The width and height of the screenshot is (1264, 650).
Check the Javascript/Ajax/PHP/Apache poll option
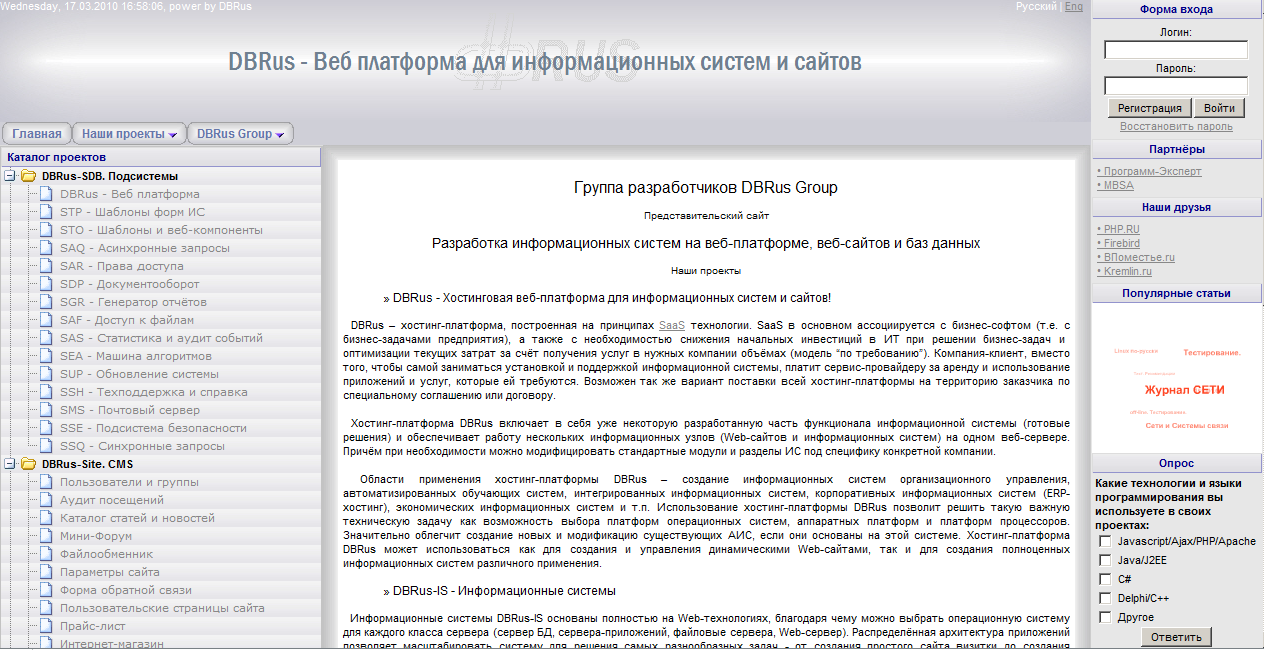pos(1105,541)
